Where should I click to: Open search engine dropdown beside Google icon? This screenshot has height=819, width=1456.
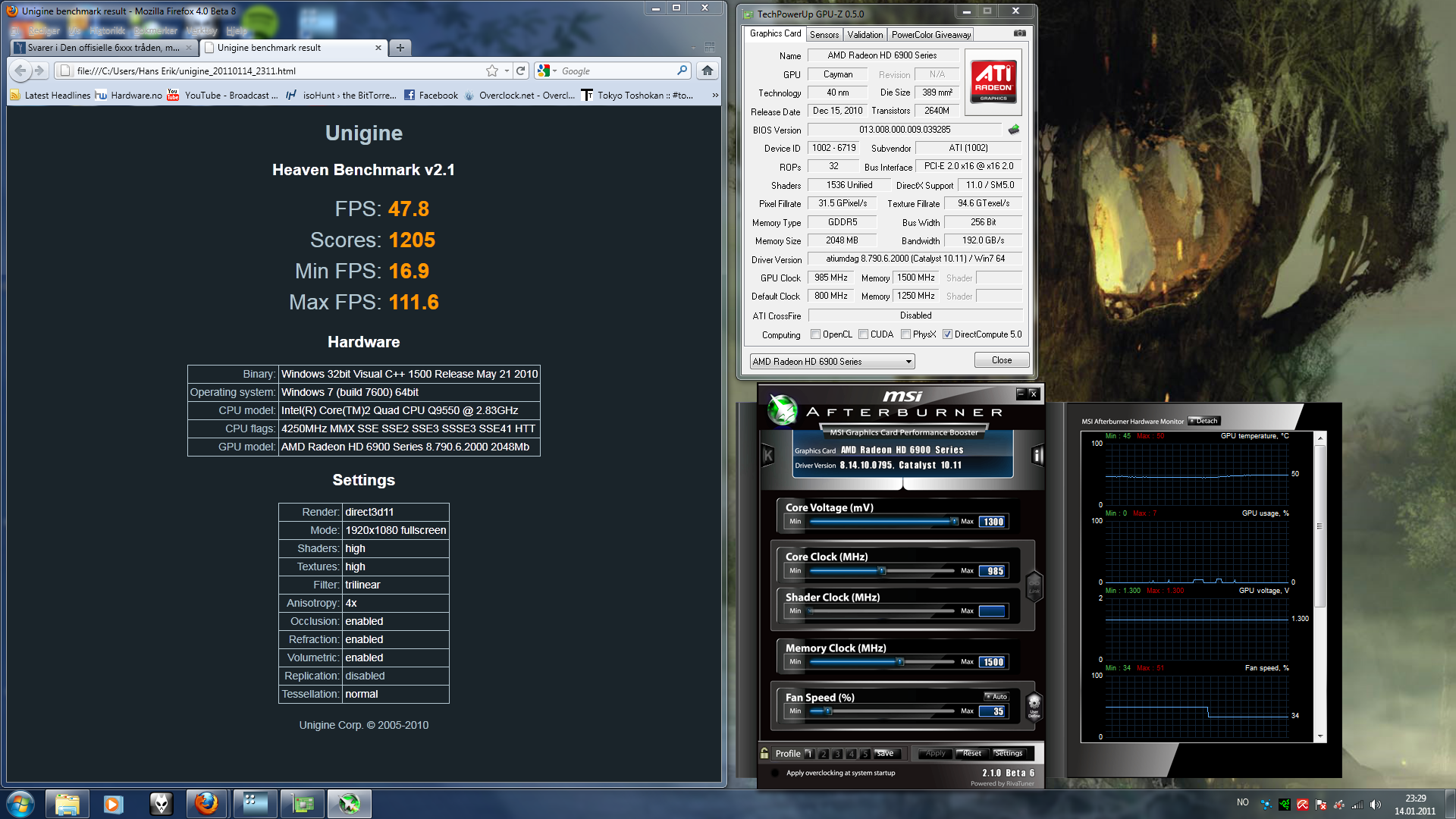coord(555,71)
